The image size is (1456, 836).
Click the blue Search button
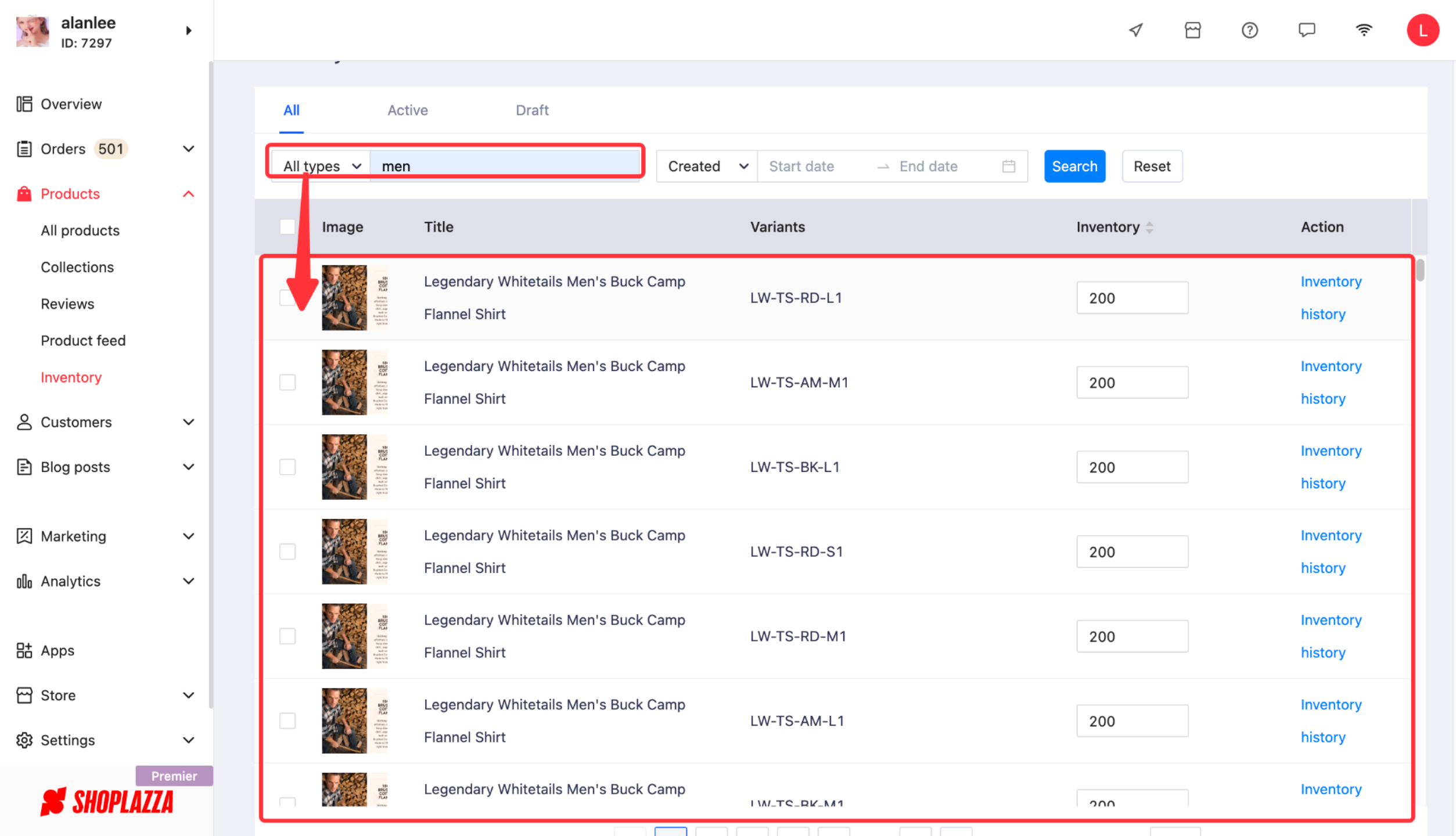click(x=1074, y=167)
